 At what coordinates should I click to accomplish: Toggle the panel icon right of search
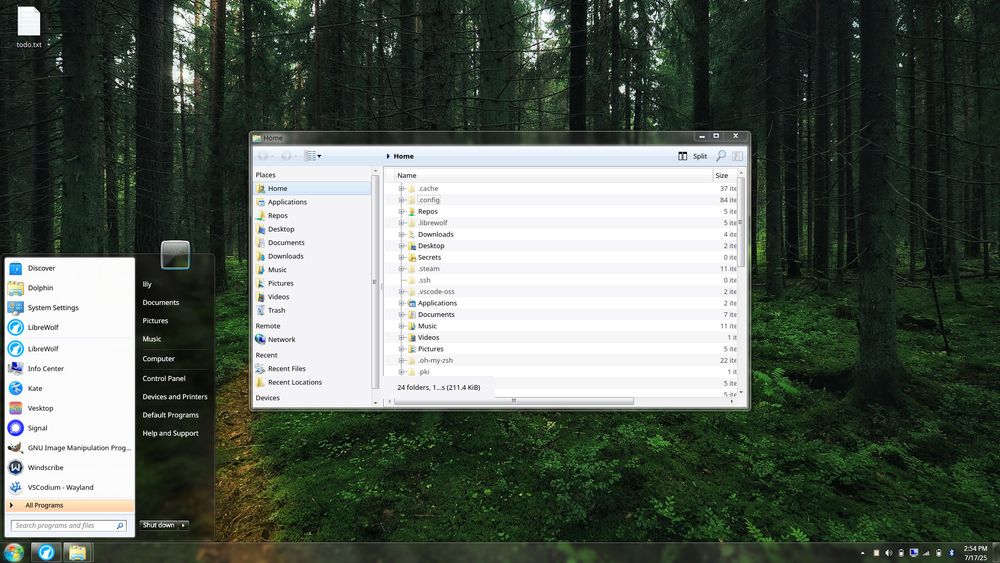coord(737,156)
